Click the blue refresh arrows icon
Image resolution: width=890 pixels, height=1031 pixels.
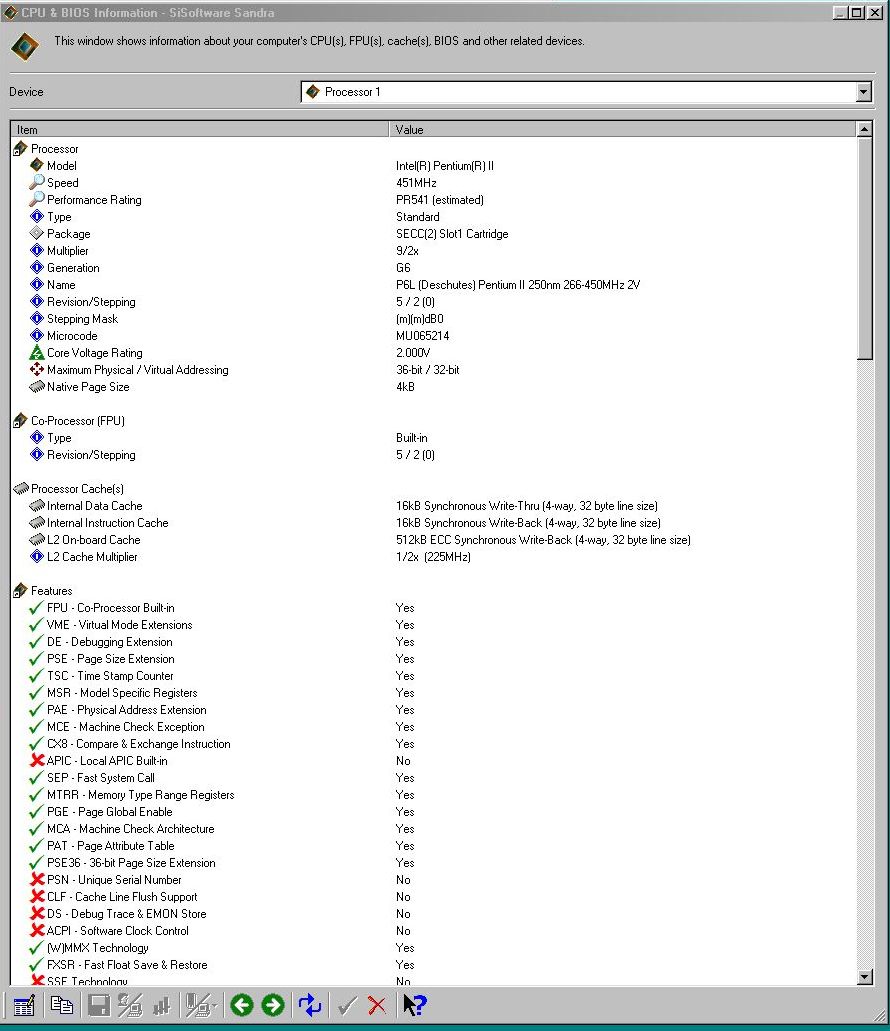click(310, 1005)
